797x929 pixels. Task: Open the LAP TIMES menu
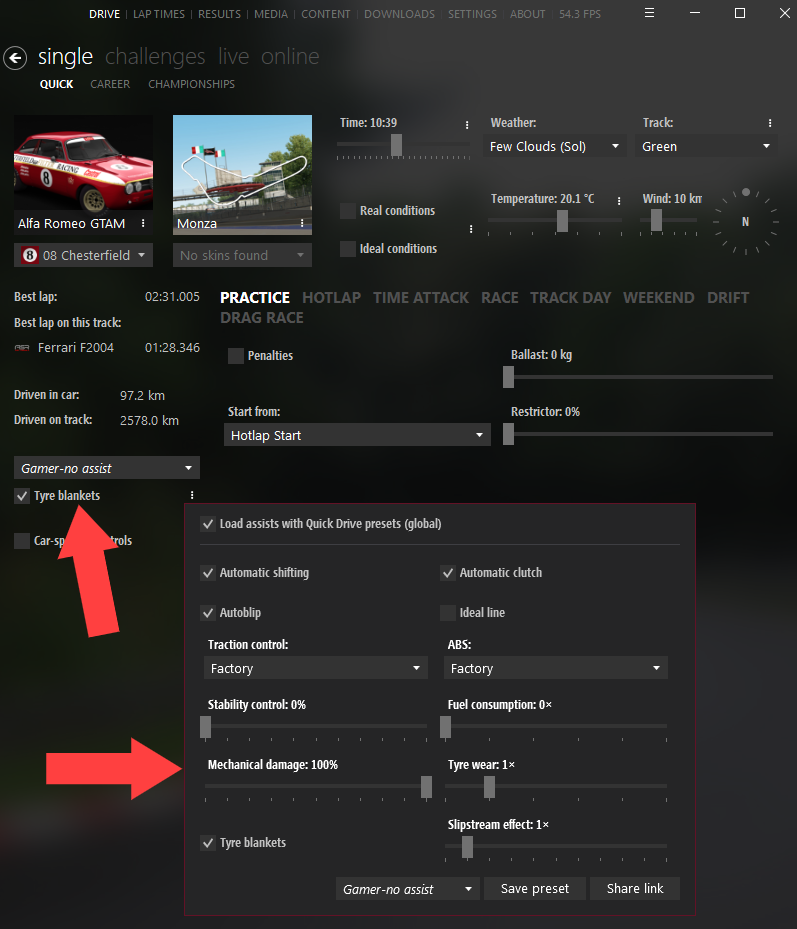[159, 14]
